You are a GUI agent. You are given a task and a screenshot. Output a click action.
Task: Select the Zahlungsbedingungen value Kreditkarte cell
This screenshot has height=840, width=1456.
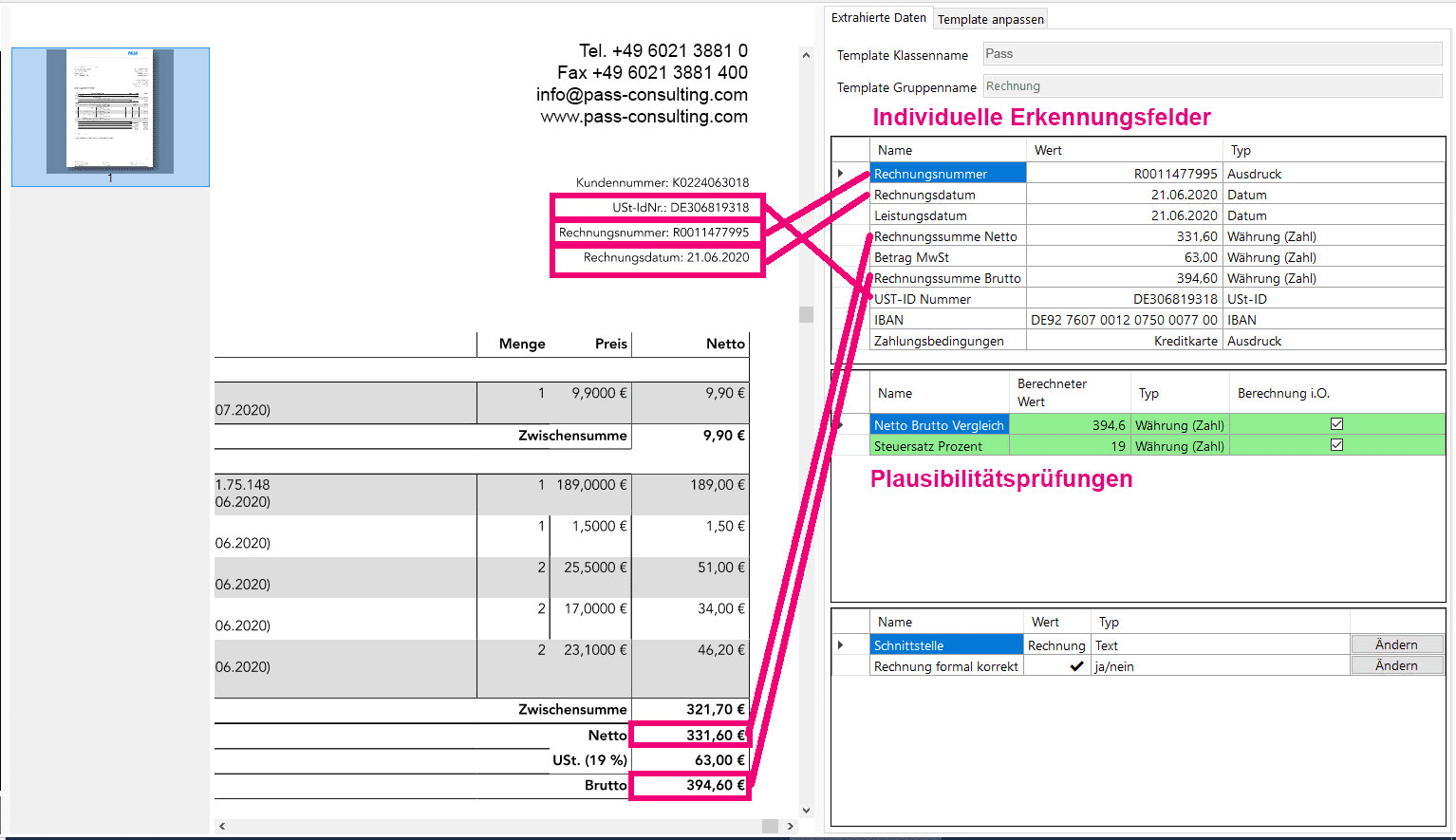coord(1124,341)
